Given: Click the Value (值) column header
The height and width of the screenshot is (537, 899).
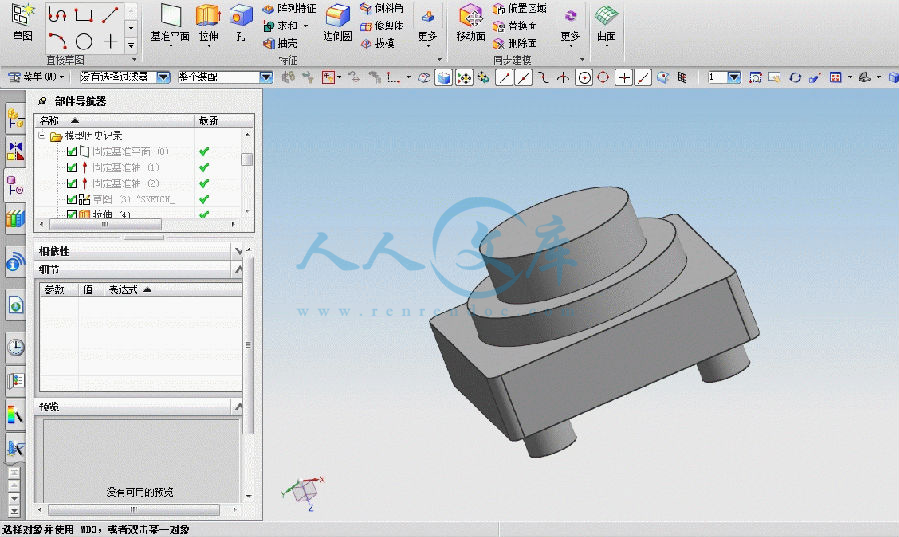Looking at the screenshot, I should coord(88,290).
